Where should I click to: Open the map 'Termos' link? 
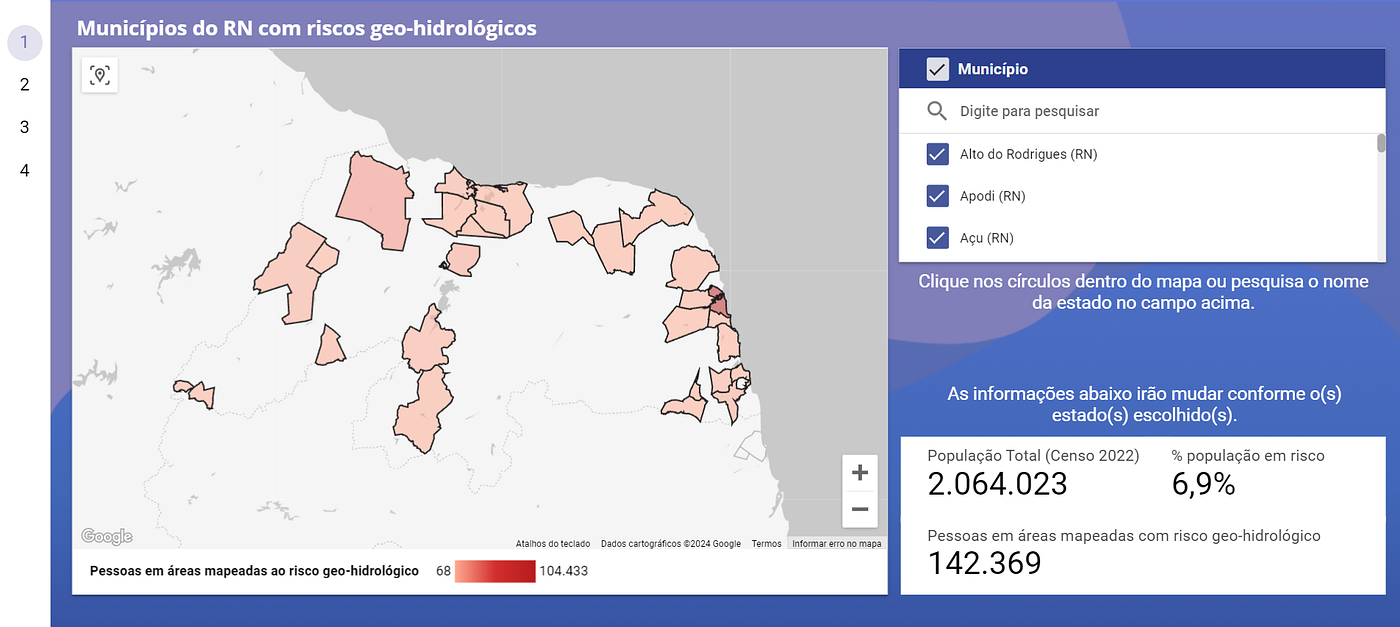click(766, 544)
